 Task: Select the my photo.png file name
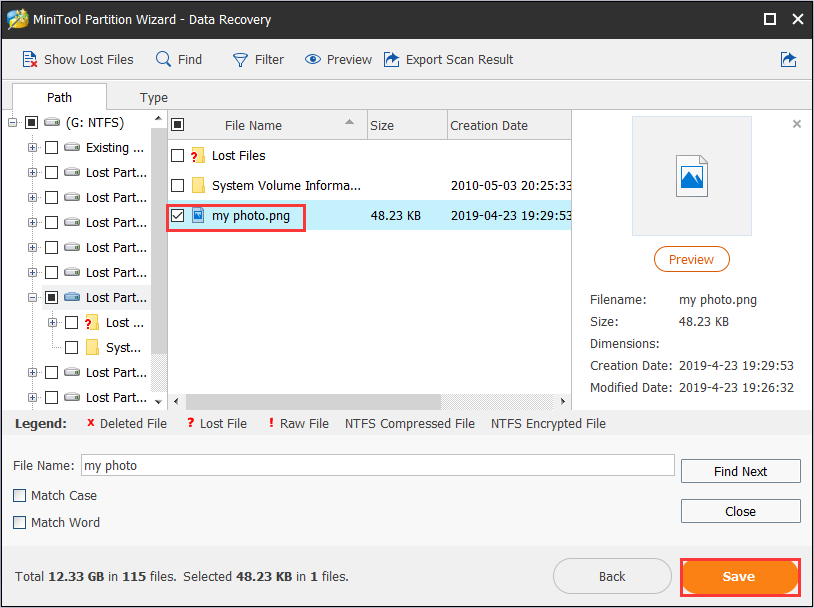pyautogui.click(x=251, y=215)
